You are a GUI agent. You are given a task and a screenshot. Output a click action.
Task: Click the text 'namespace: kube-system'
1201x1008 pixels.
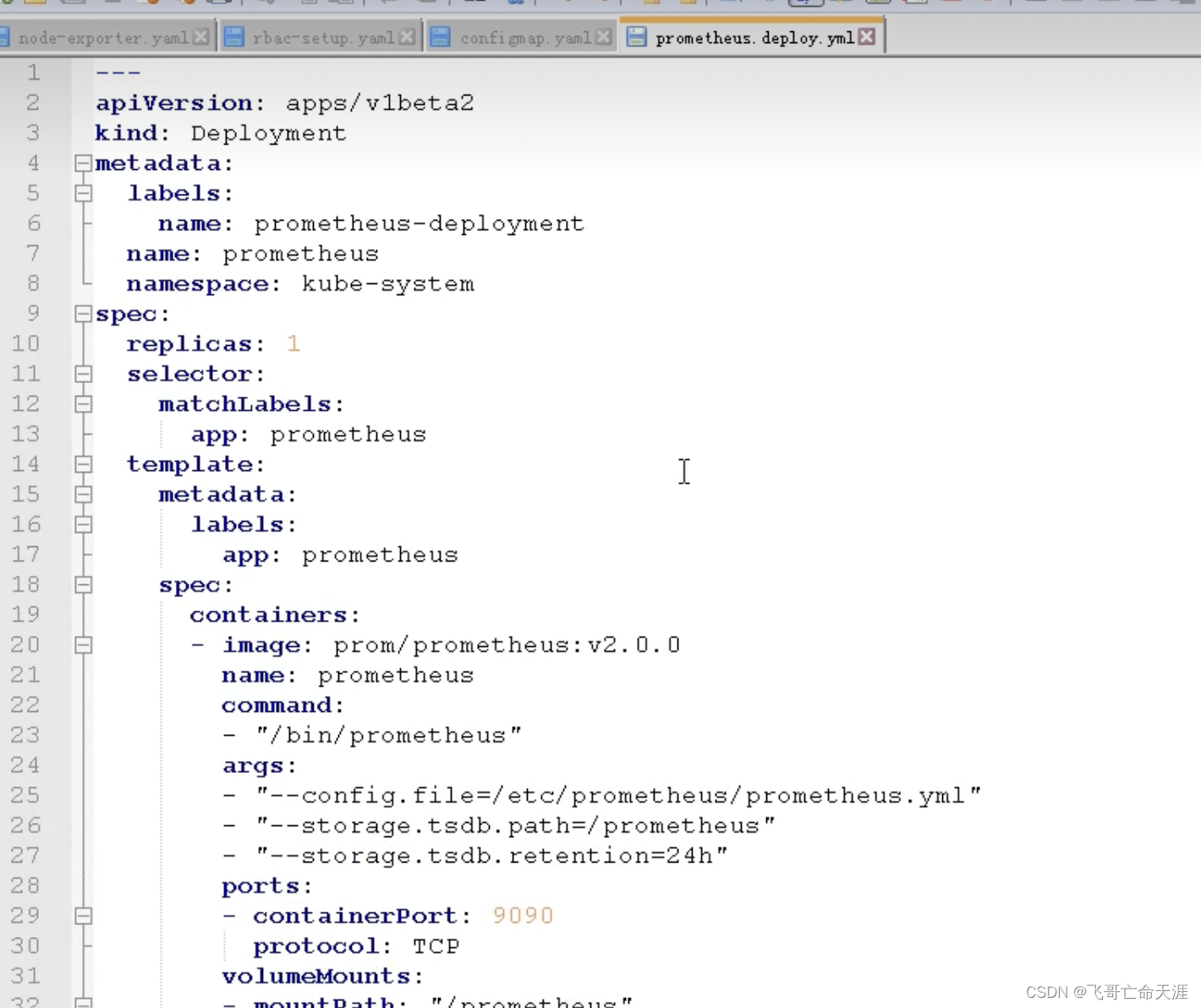(x=300, y=284)
